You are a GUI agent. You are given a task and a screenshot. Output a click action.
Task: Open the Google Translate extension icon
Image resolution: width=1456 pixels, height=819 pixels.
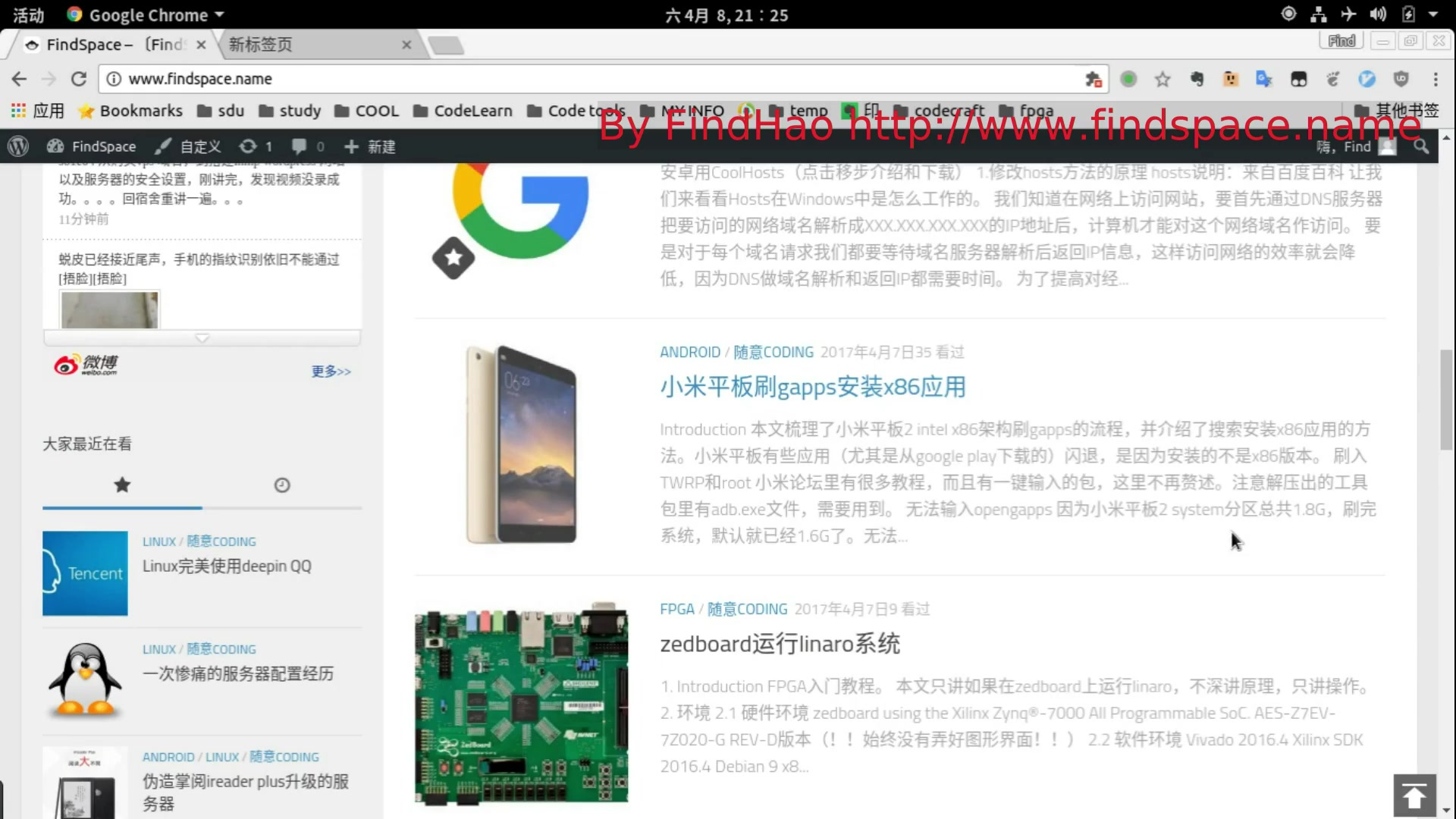[1263, 78]
